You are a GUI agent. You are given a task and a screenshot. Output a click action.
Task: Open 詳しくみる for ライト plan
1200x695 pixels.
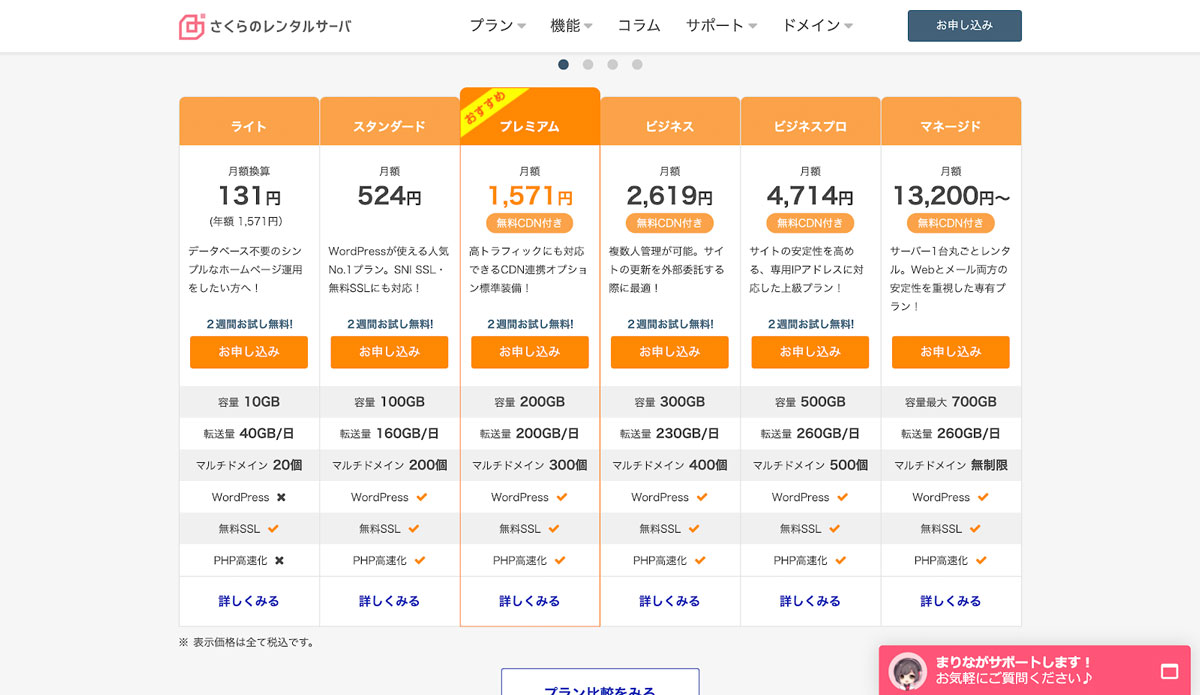249,601
